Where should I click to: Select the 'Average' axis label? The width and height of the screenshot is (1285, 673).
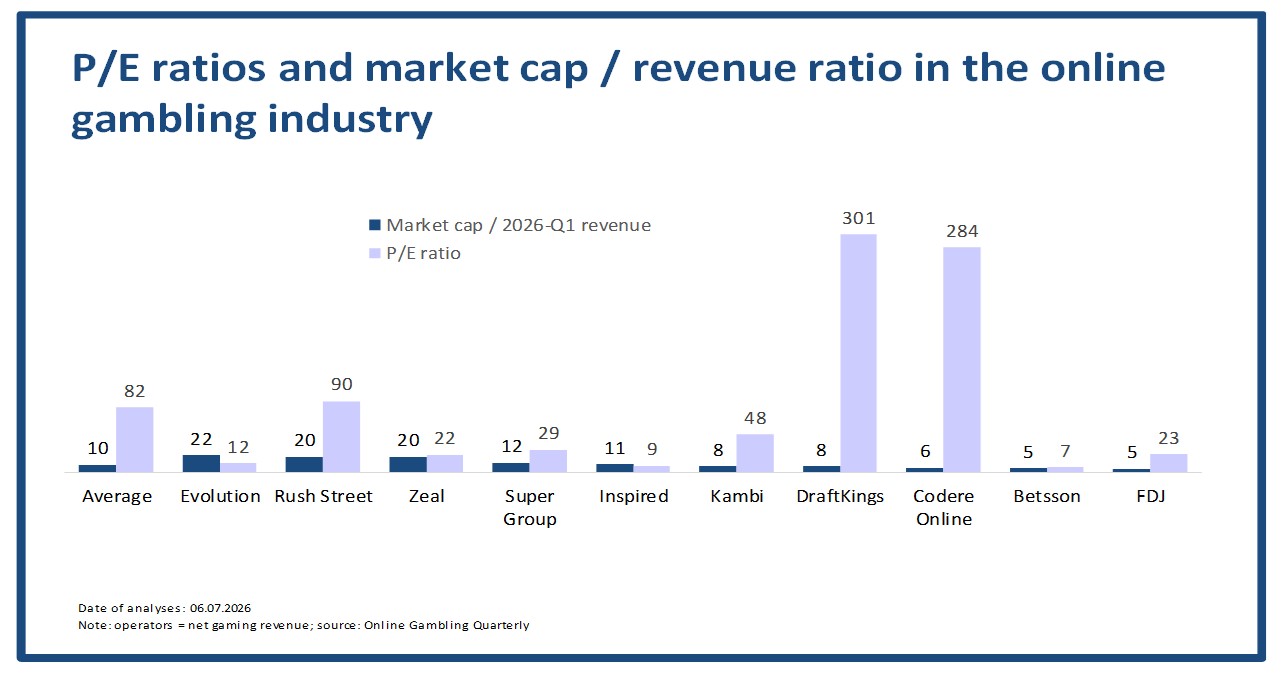pyautogui.click(x=117, y=496)
